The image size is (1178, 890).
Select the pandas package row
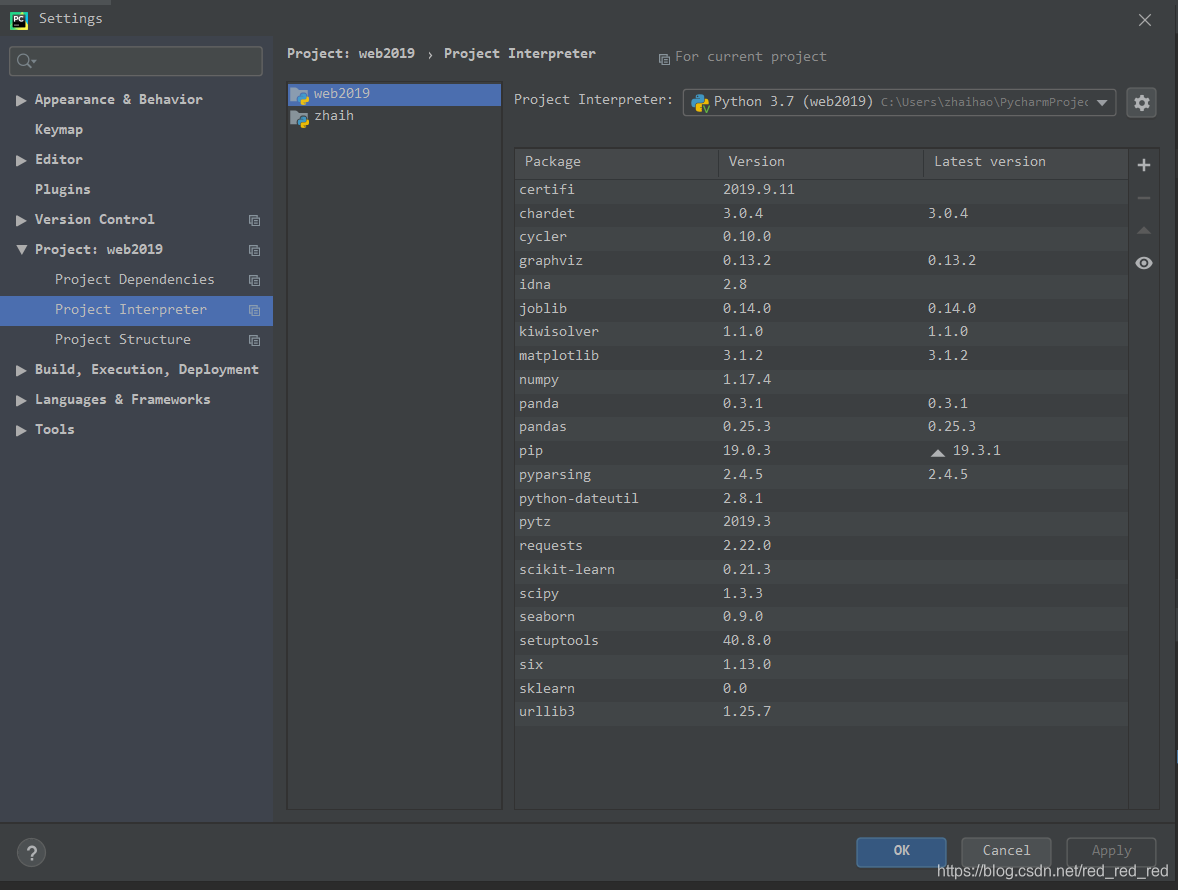tap(821, 427)
